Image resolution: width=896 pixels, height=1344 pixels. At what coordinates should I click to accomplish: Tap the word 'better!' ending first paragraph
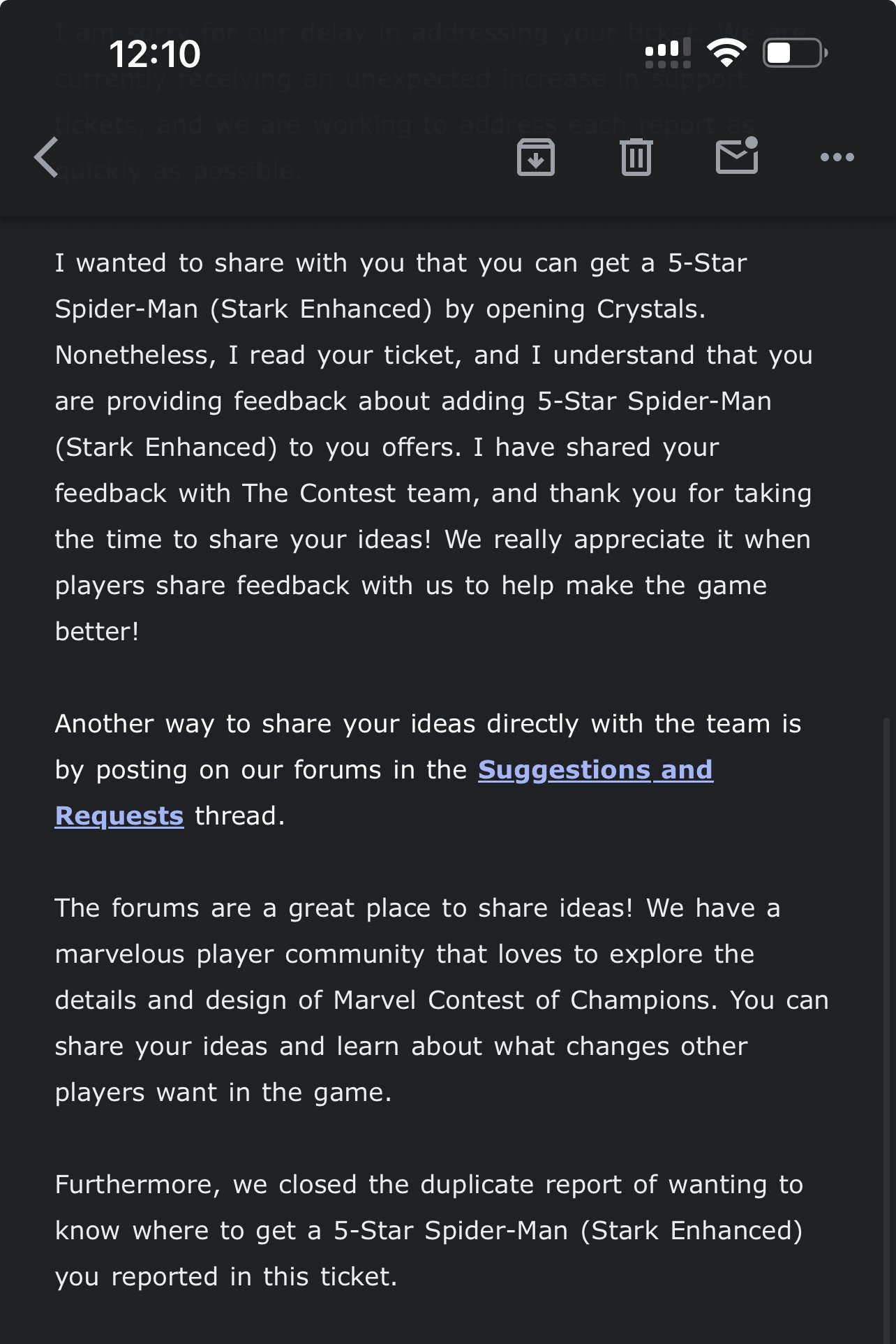pos(97,631)
